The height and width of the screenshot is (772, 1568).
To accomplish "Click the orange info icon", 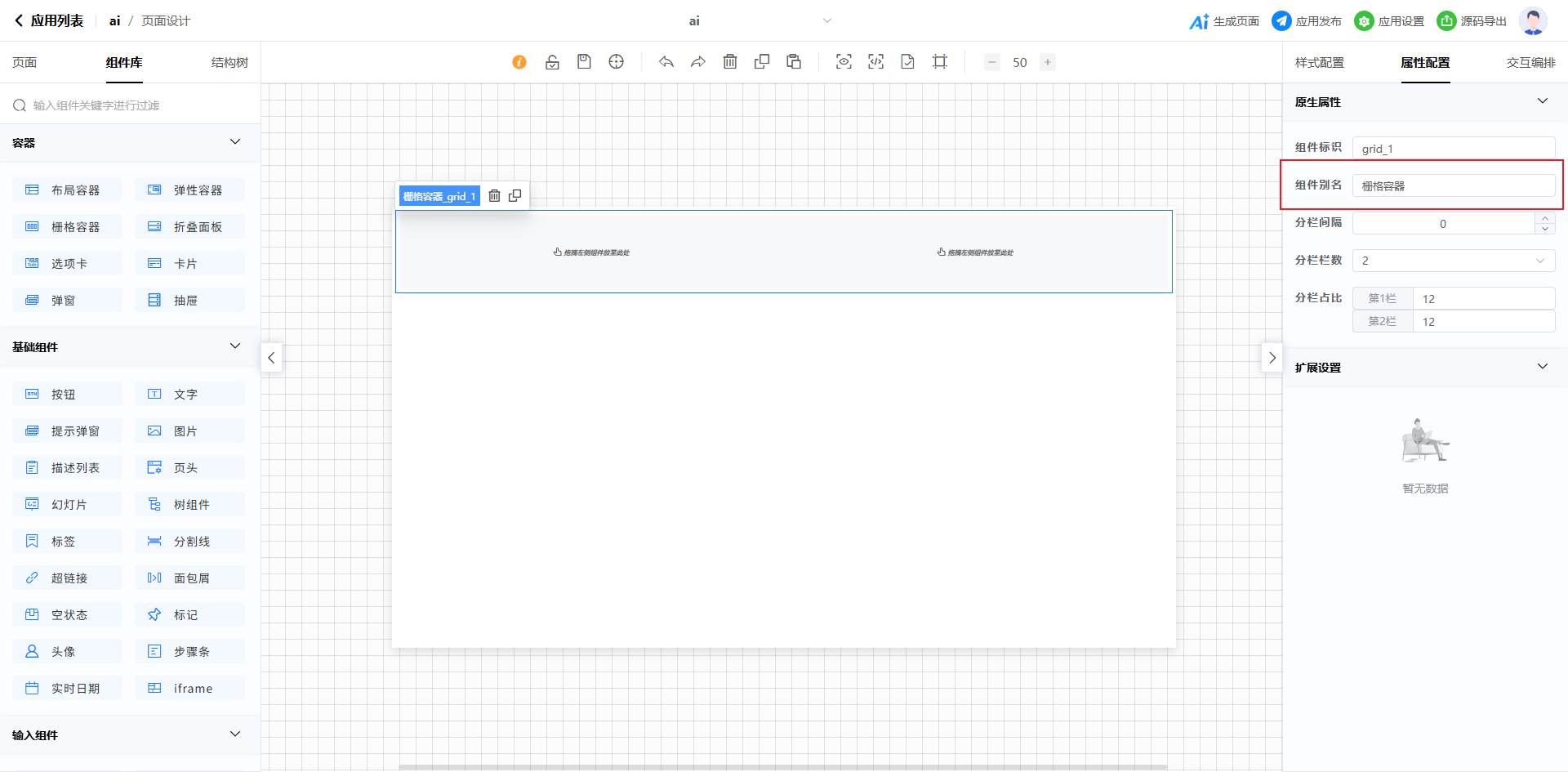I will coord(519,62).
